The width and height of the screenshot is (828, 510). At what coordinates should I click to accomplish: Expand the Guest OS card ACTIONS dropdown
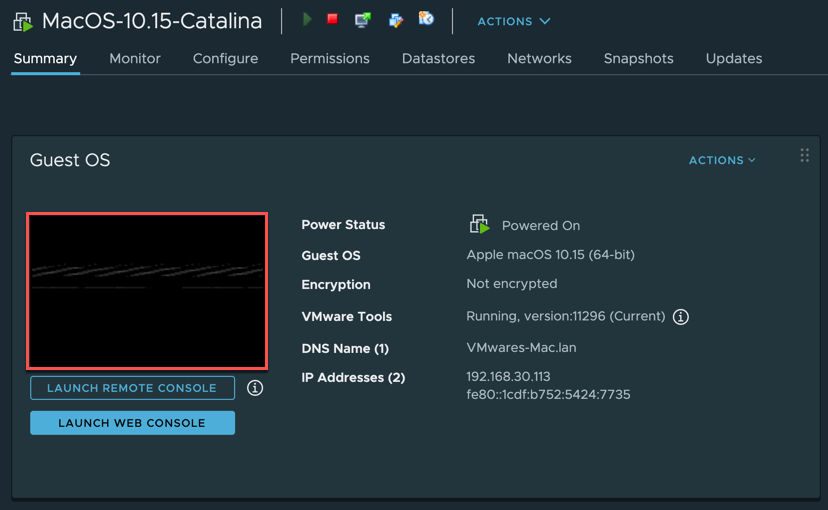[722, 160]
